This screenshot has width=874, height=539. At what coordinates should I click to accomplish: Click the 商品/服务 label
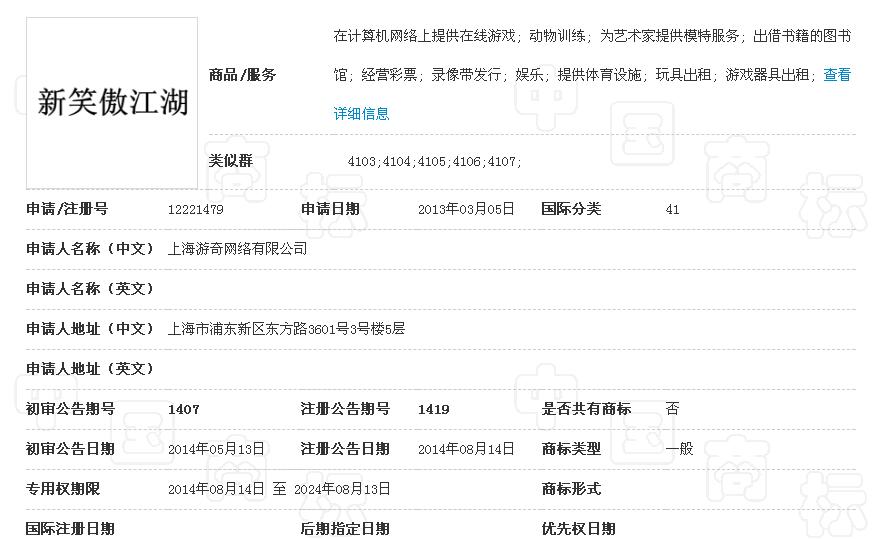(242, 75)
